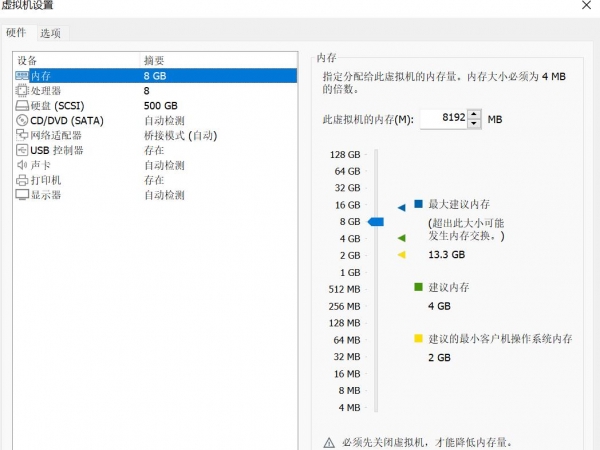600x450 pixels.
Task: Click the memory slider thumb at 8 GB
Action: [x=376, y=221]
